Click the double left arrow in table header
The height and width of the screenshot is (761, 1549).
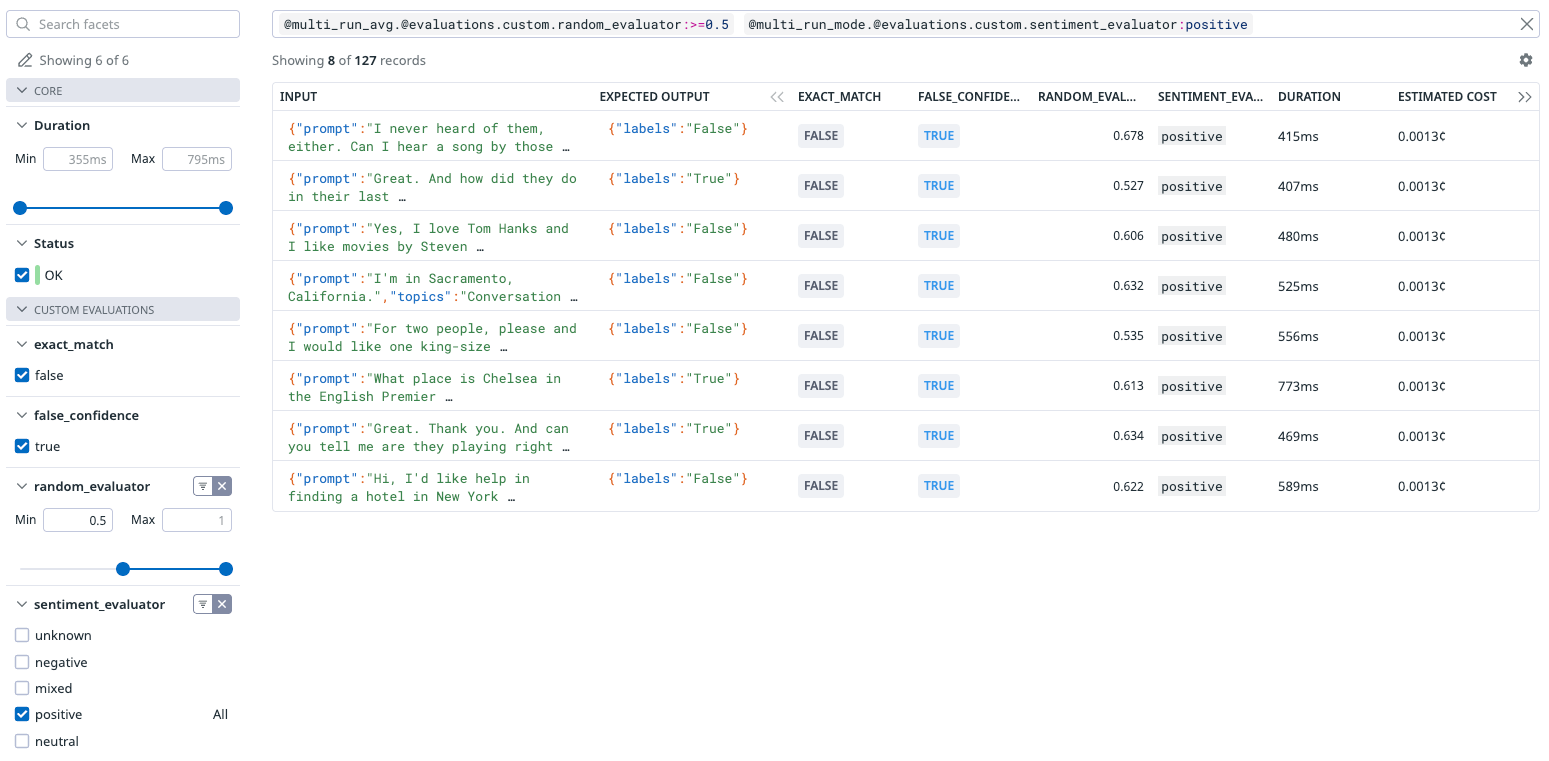(x=777, y=97)
